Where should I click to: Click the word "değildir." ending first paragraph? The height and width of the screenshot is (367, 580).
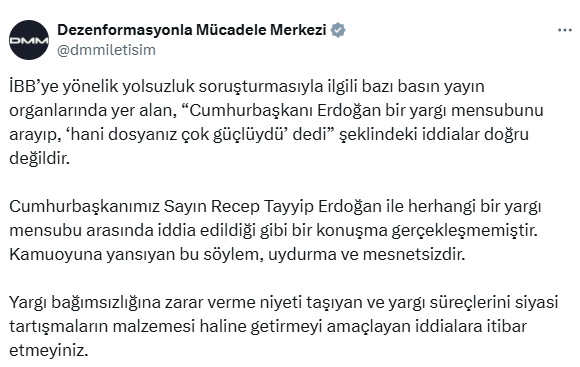pos(40,158)
